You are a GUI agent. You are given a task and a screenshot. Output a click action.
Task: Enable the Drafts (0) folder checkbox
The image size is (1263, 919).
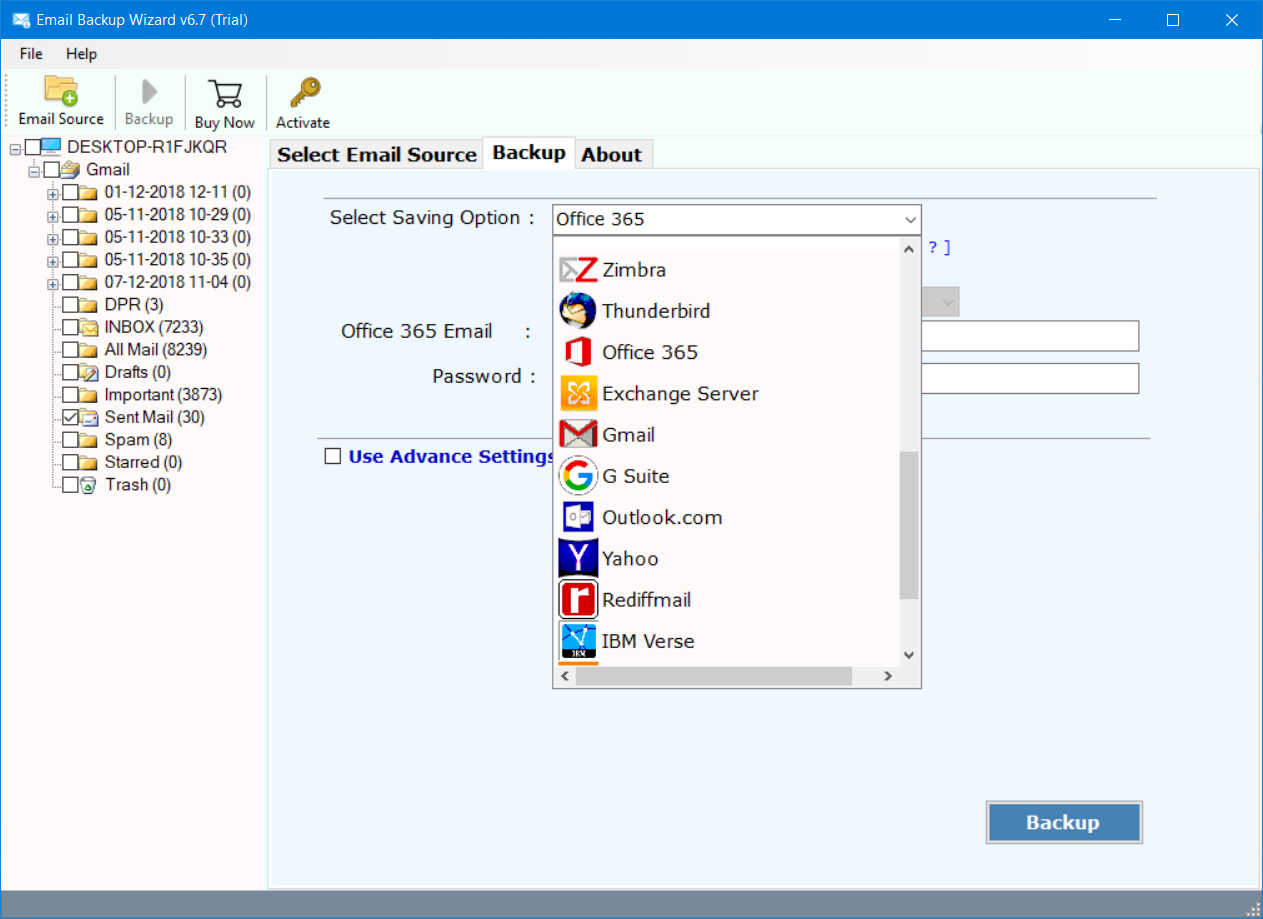[x=70, y=372]
